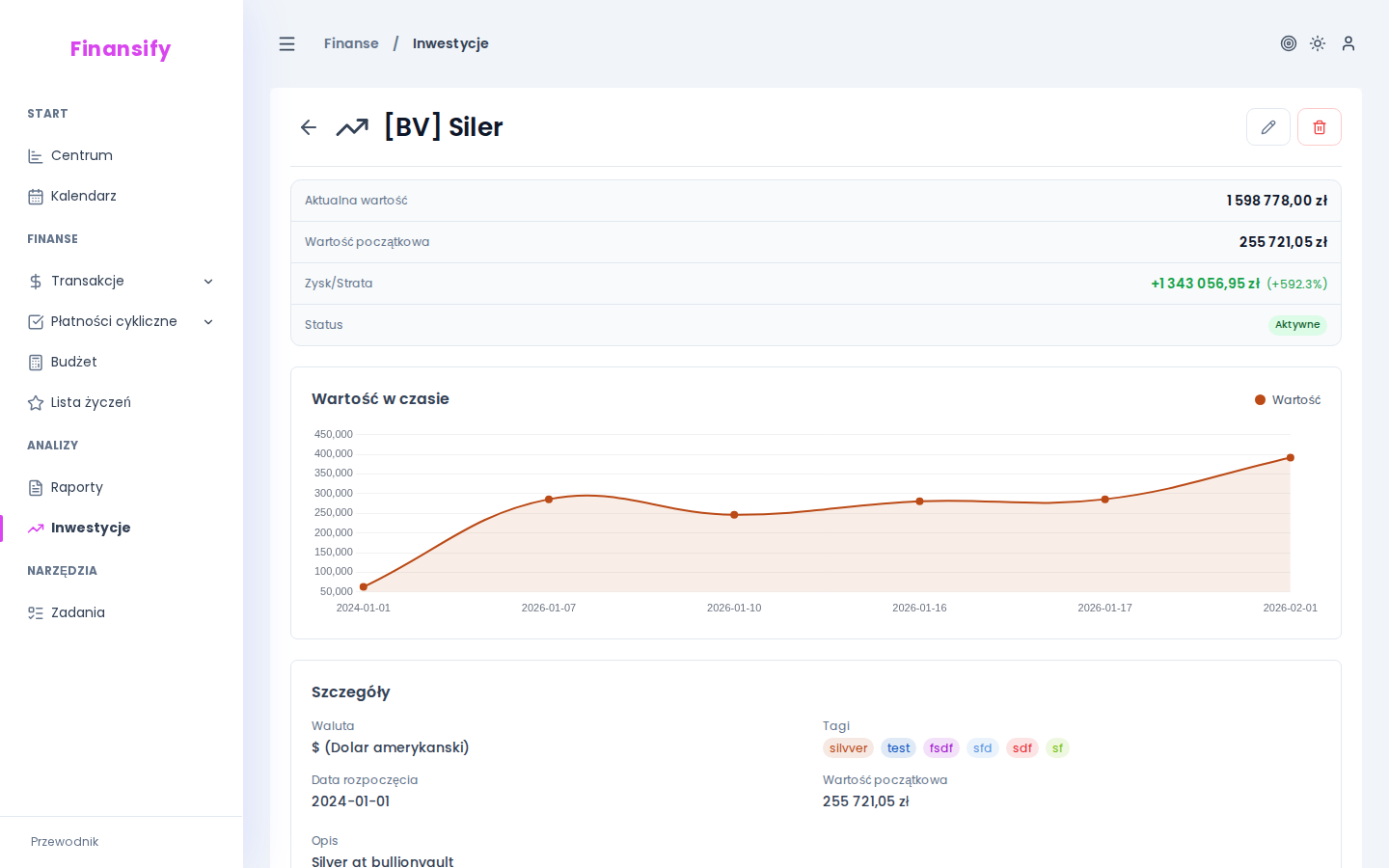Open the Budżet page
Screen dimensions: 1389x868
[73, 362]
